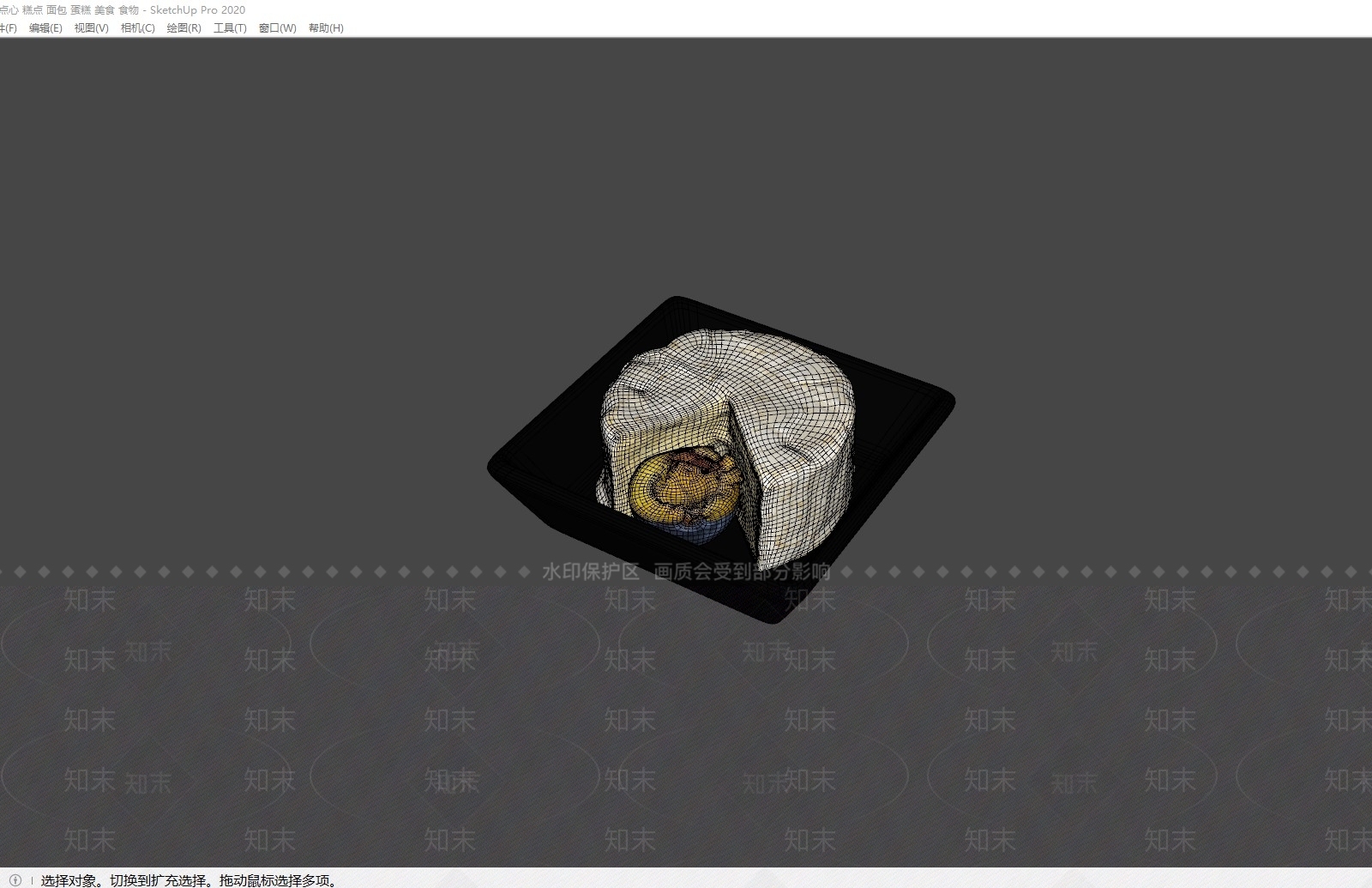Open the 窗口(W) Window menu
Viewport: 1372px width, 888px height.
pyautogui.click(x=277, y=27)
